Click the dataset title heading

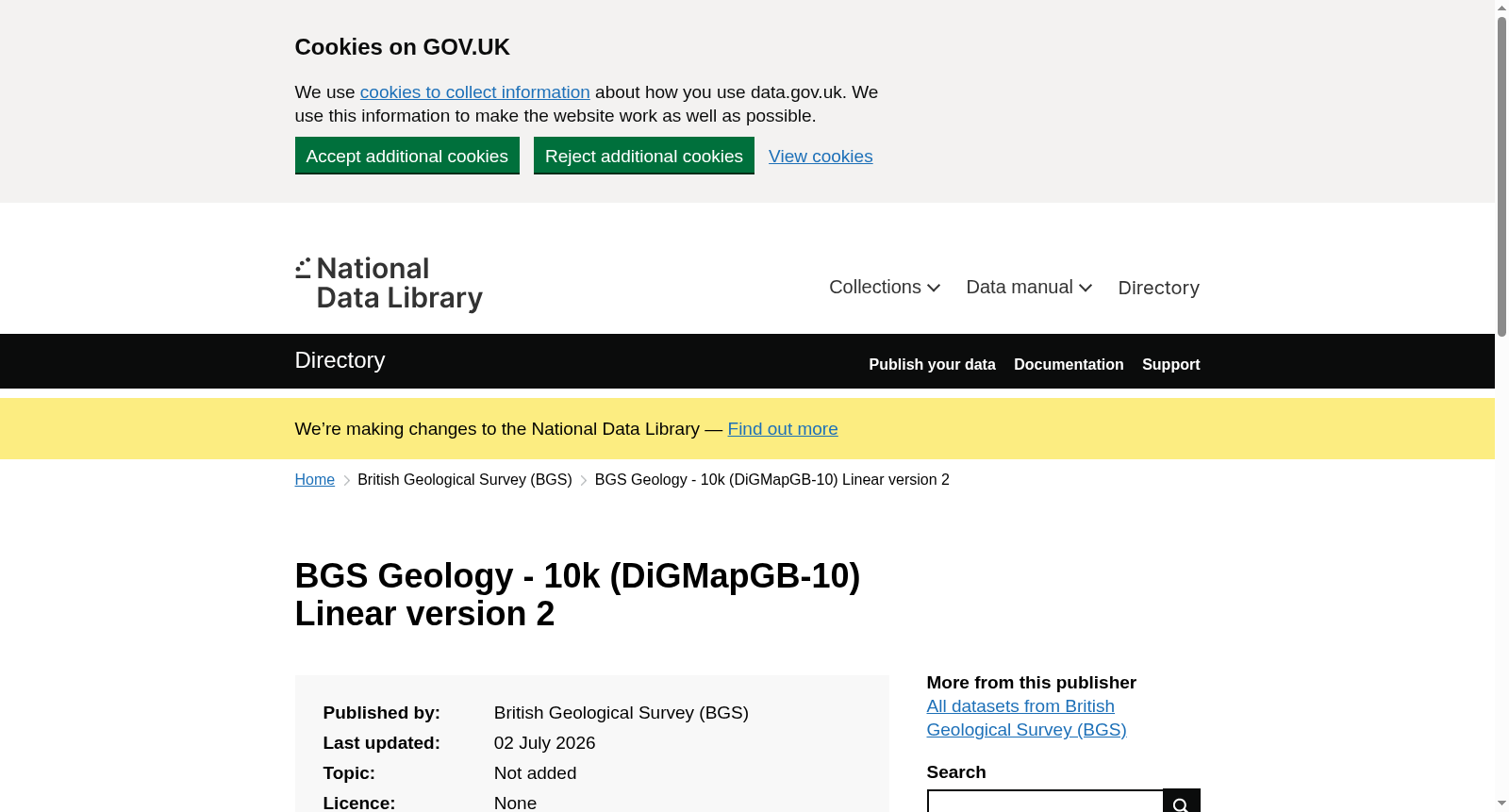tap(577, 595)
